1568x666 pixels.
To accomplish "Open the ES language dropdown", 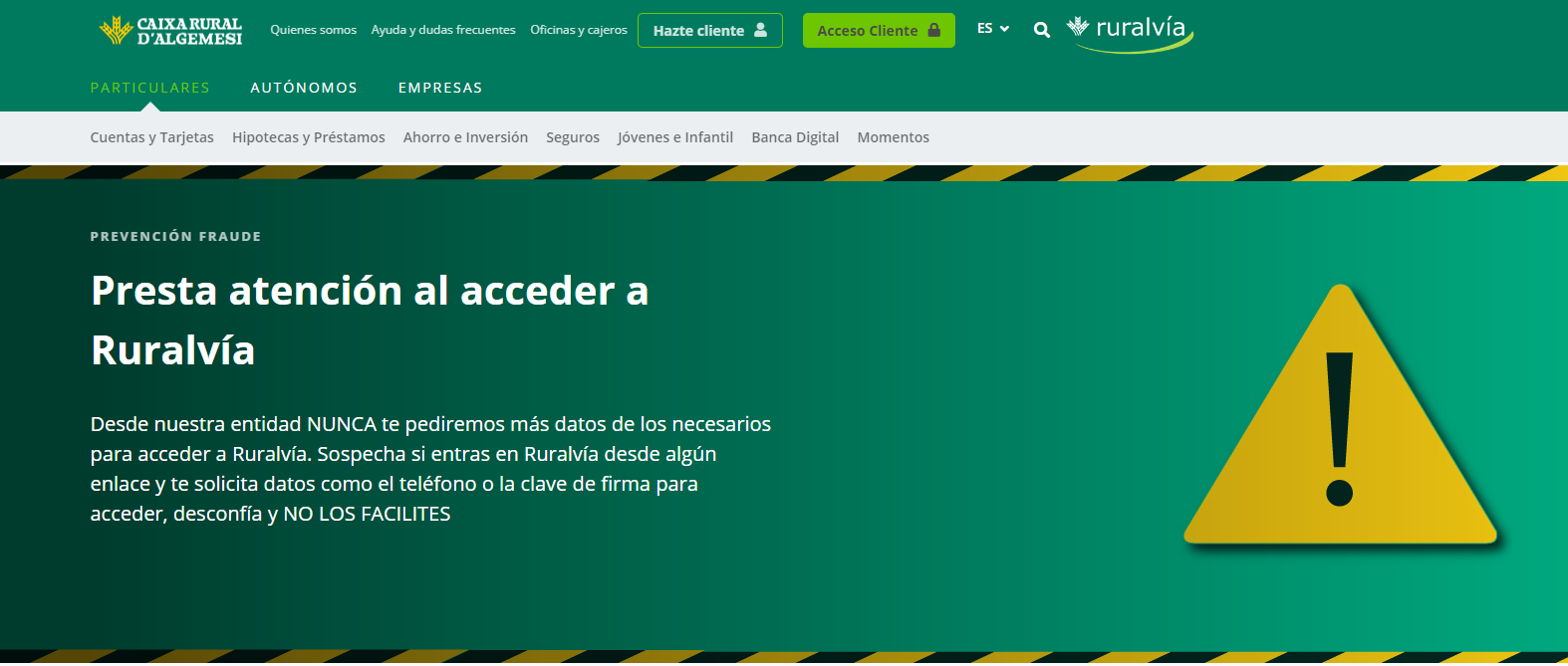I will 993,29.
